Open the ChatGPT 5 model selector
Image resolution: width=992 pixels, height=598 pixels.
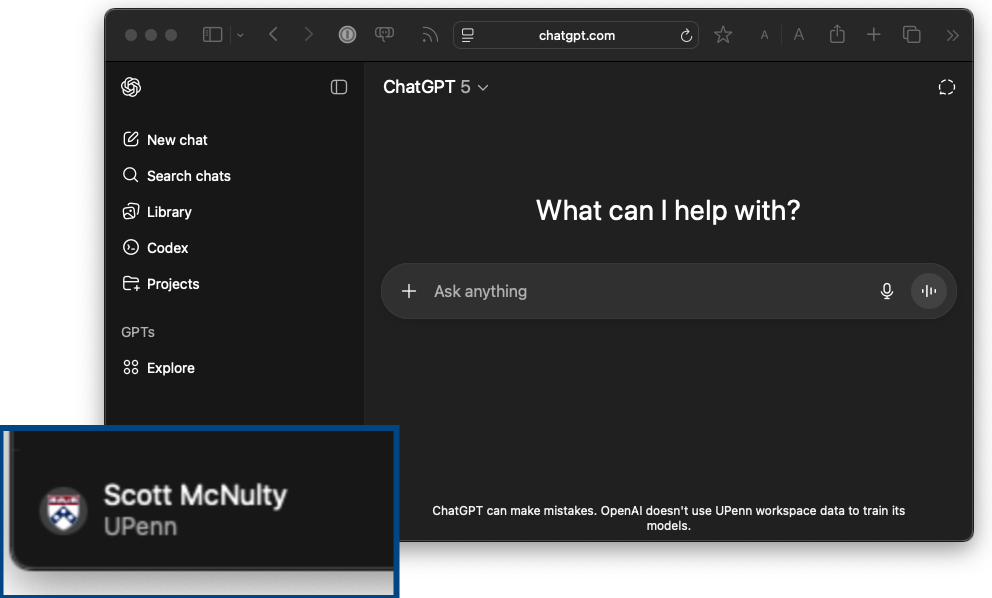435,87
